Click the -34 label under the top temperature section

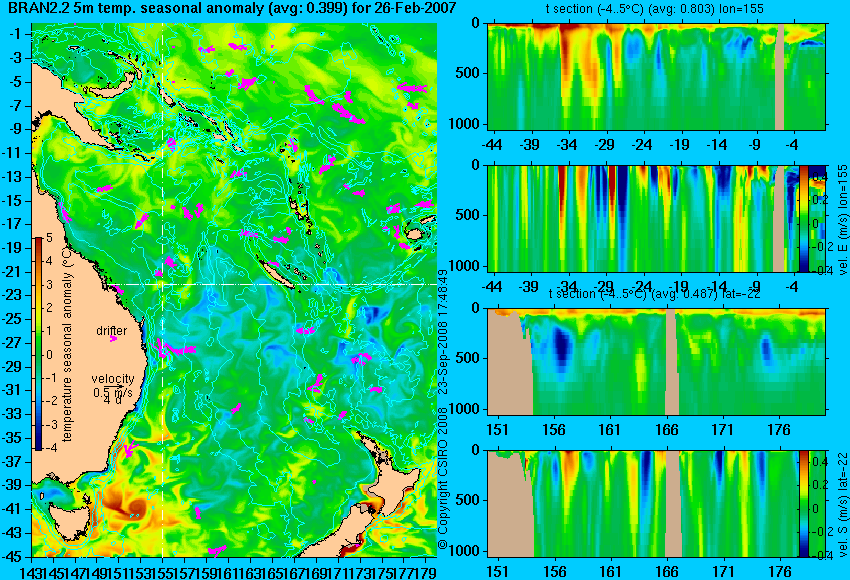[x=567, y=145]
